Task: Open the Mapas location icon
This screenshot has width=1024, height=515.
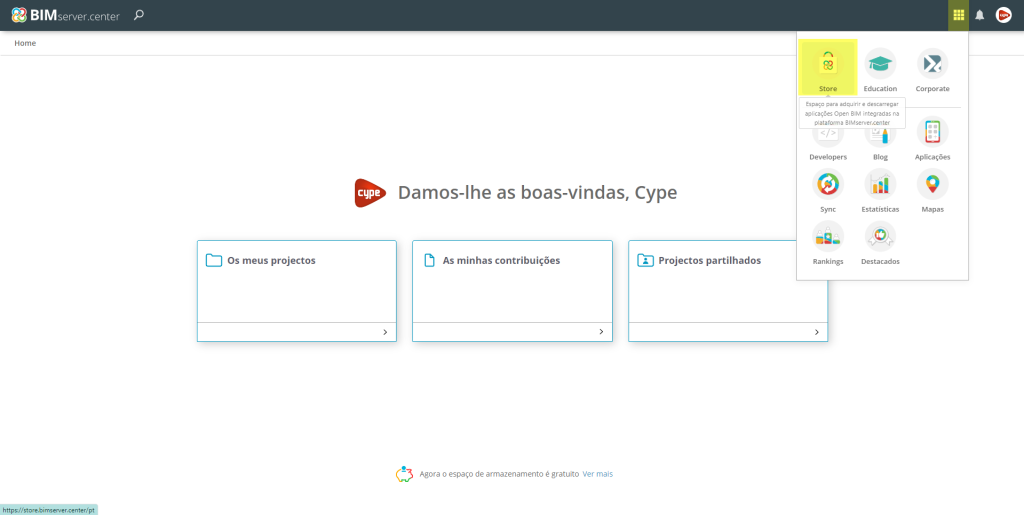Action: click(x=932, y=184)
